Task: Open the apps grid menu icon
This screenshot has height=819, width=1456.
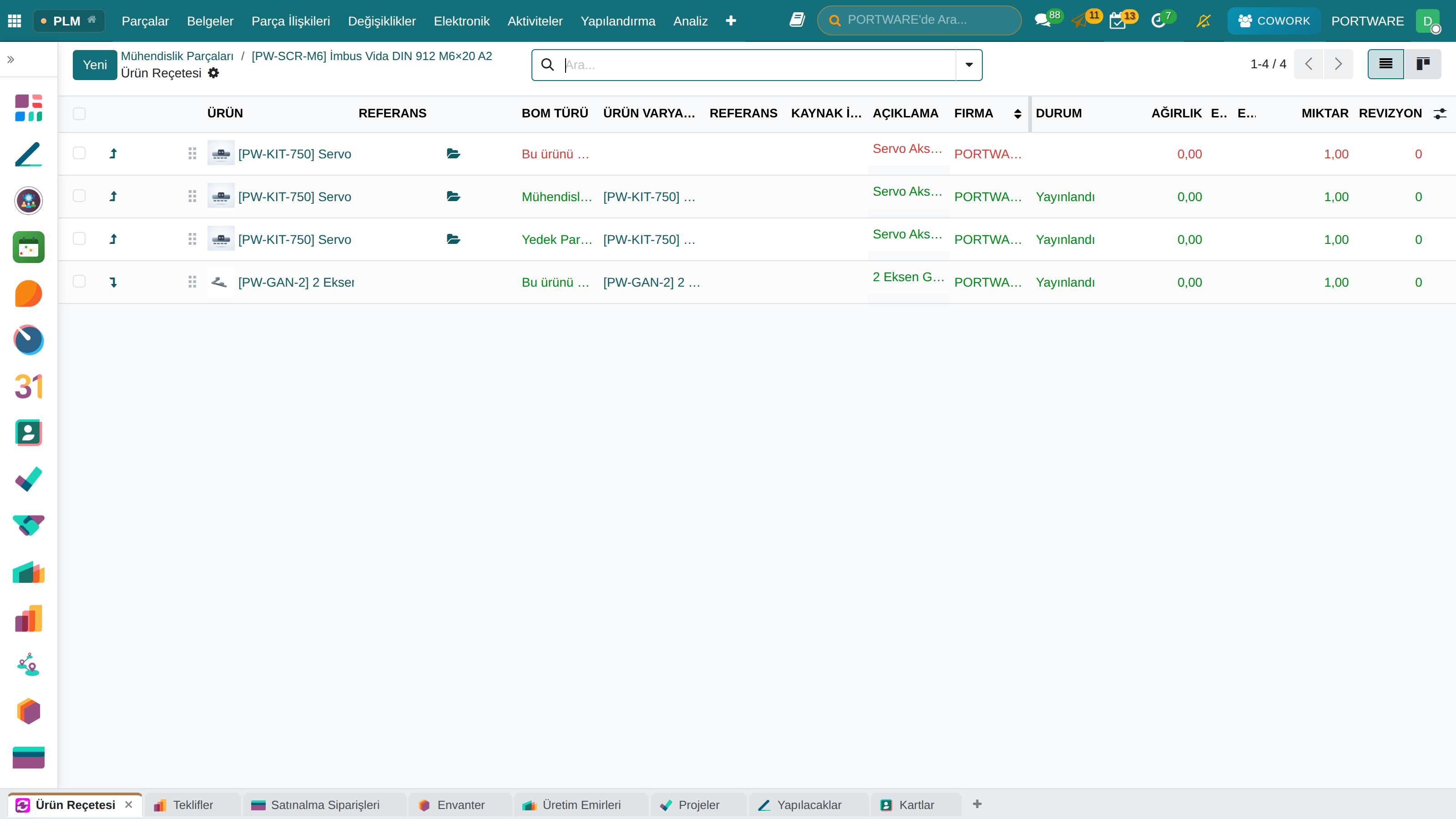Action: pos(15,21)
